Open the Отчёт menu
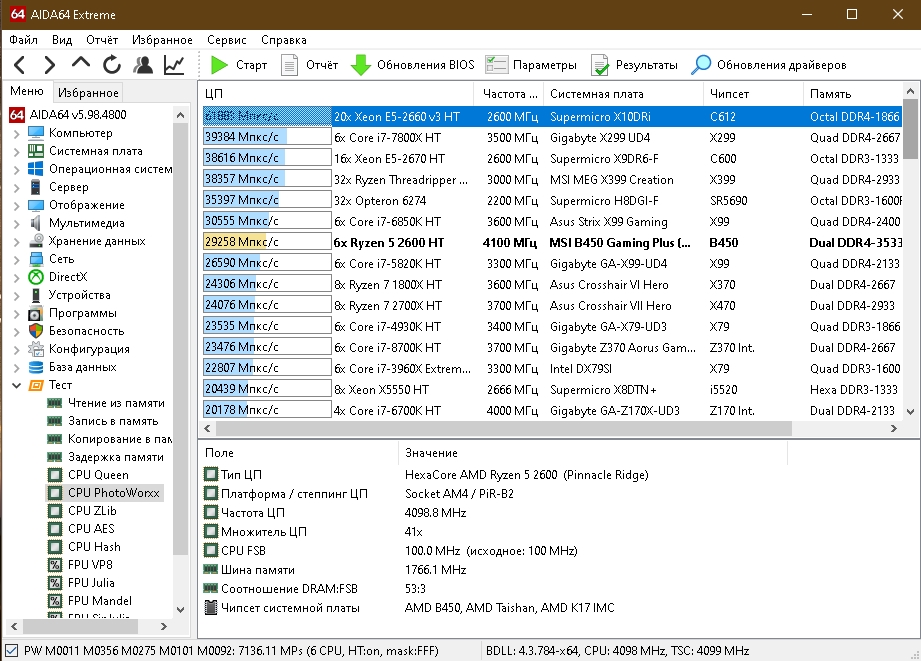Screen dimensions: 921x661 point(102,40)
